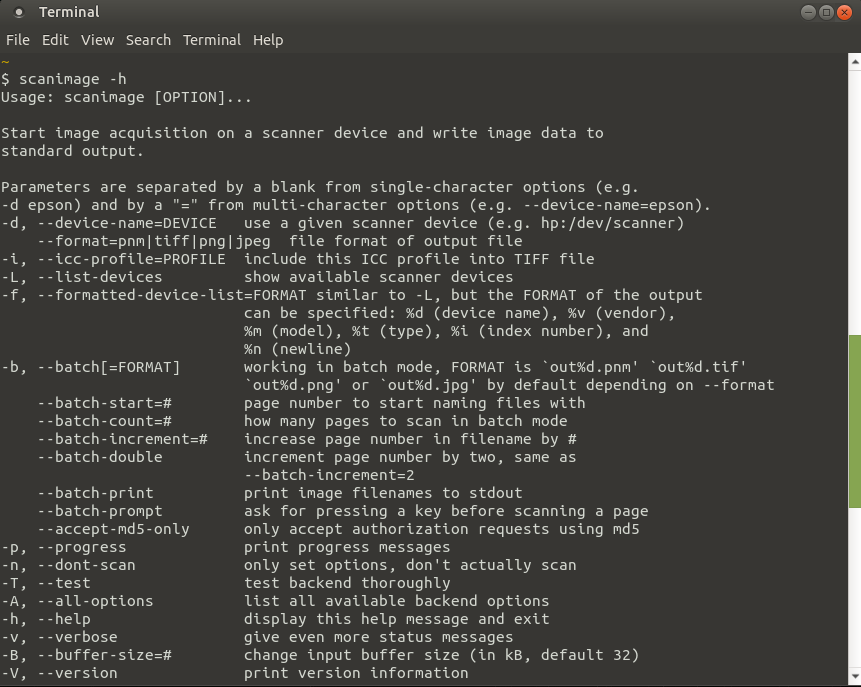This screenshot has height=687, width=861.
Task: Open the Edit menu
Action: click(x=55, y=40)
